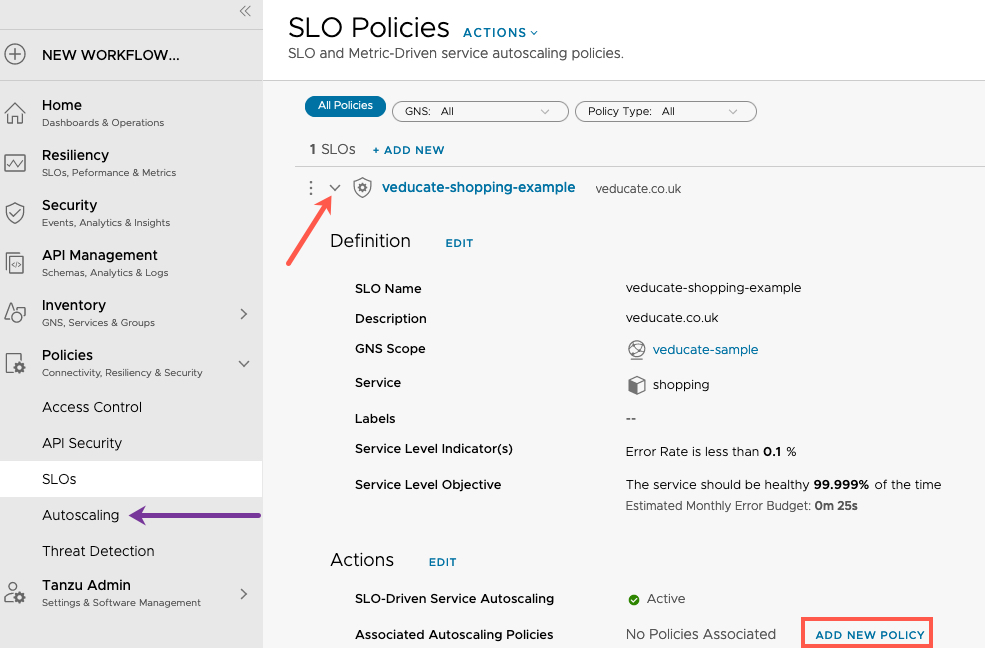985x648 pixels.
Task: Click the Inventory shapes icon
Action: pos(15,313)
